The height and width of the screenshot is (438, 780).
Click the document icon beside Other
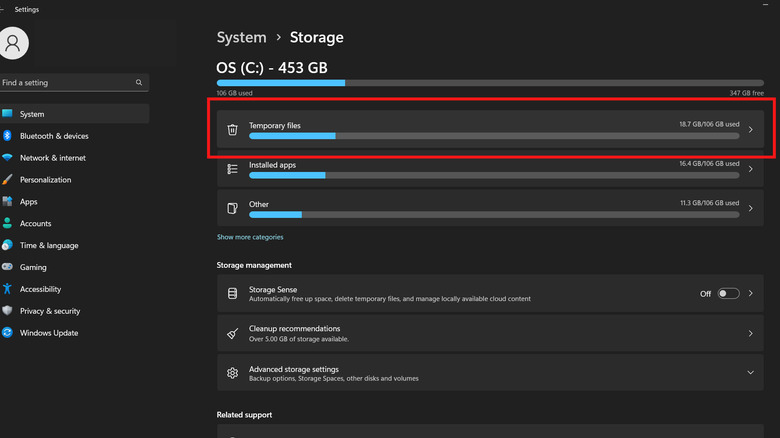232,208
